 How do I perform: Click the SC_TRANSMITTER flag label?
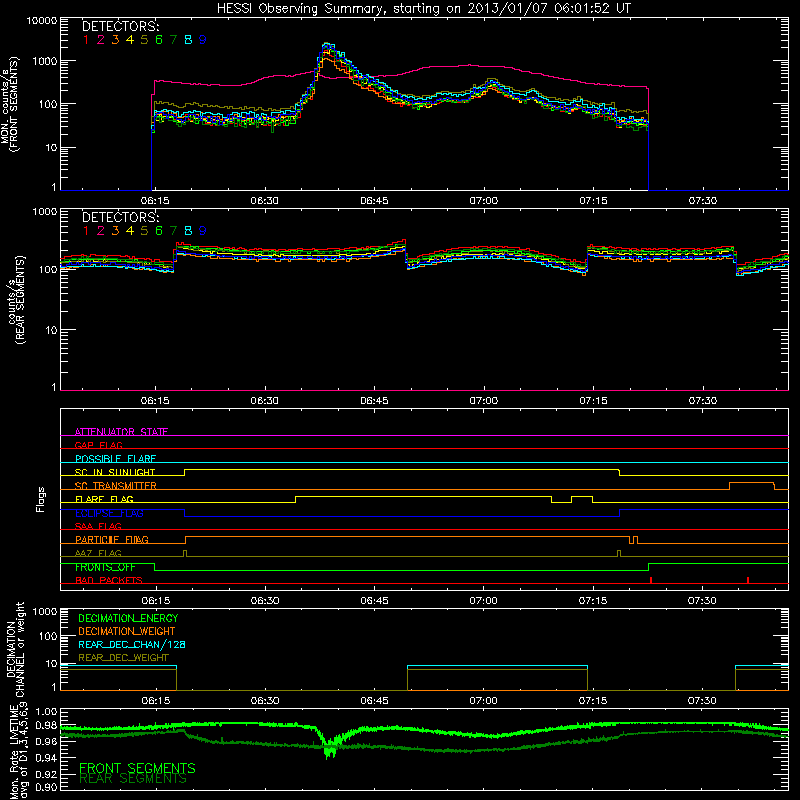coord(116,485)
